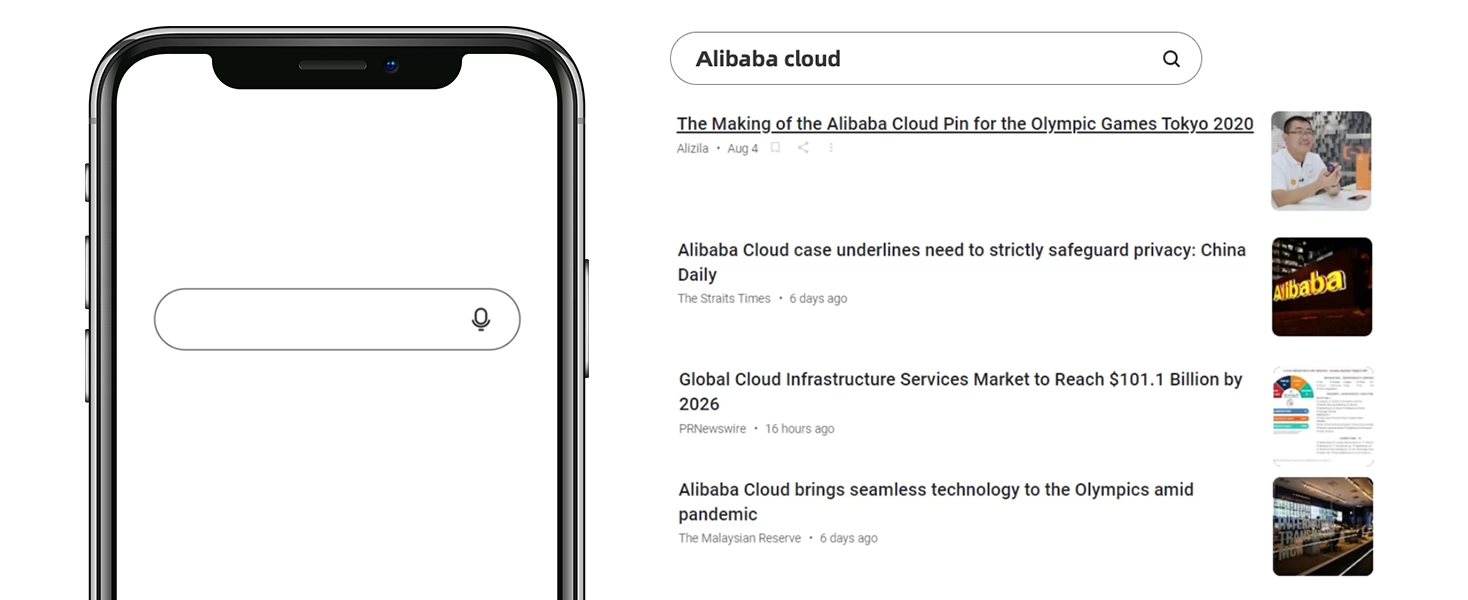Open the Alibaba Cloud Pin Olympic article
Screen dimensions: 1468x600
(964, 124)
